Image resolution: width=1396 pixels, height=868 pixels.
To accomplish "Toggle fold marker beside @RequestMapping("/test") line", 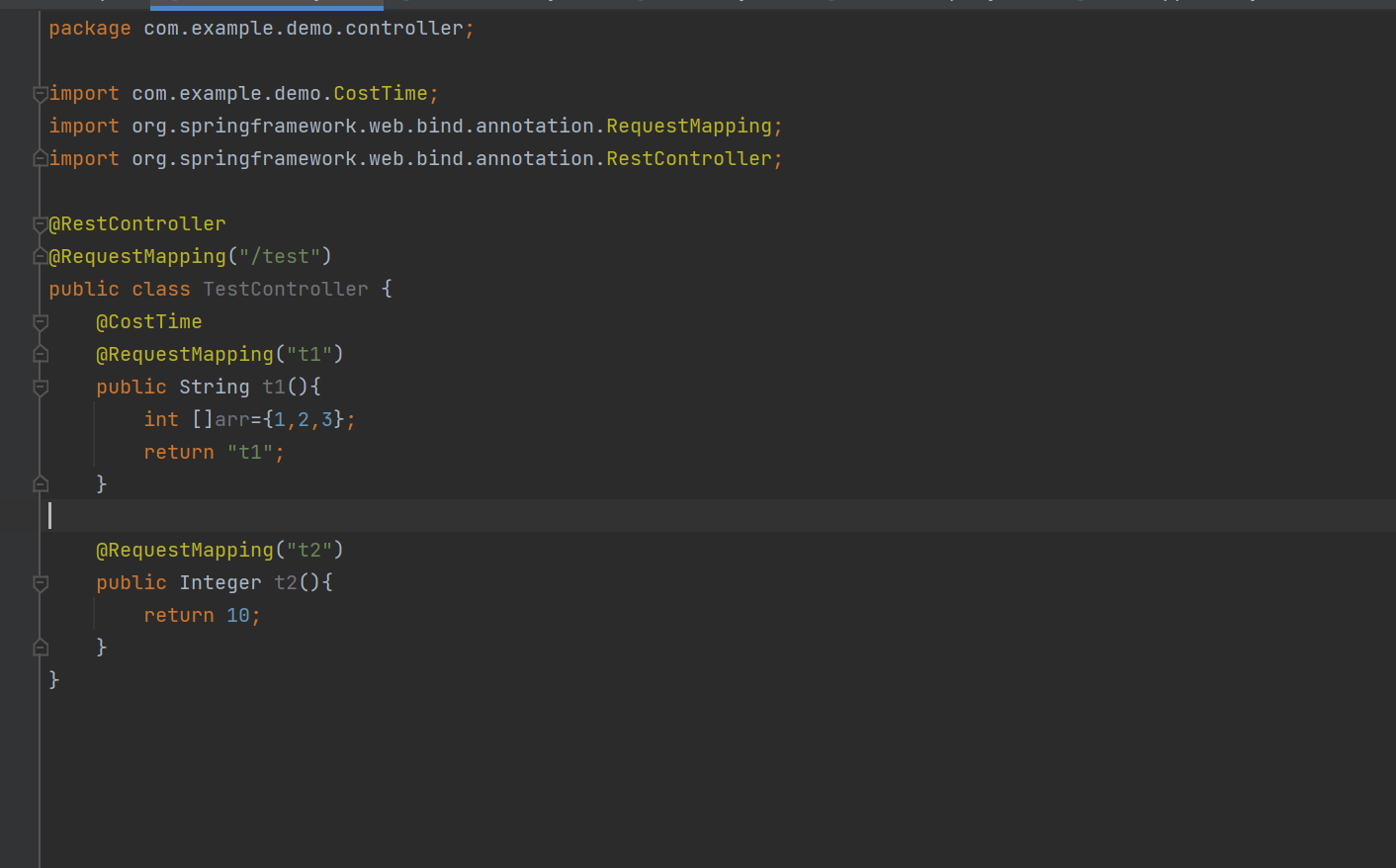I will tap(41, 256).
